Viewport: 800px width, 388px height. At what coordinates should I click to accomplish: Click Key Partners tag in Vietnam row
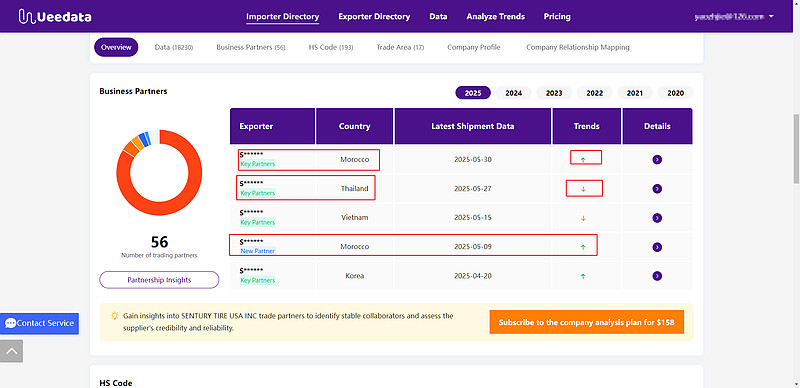pos(258,222)
